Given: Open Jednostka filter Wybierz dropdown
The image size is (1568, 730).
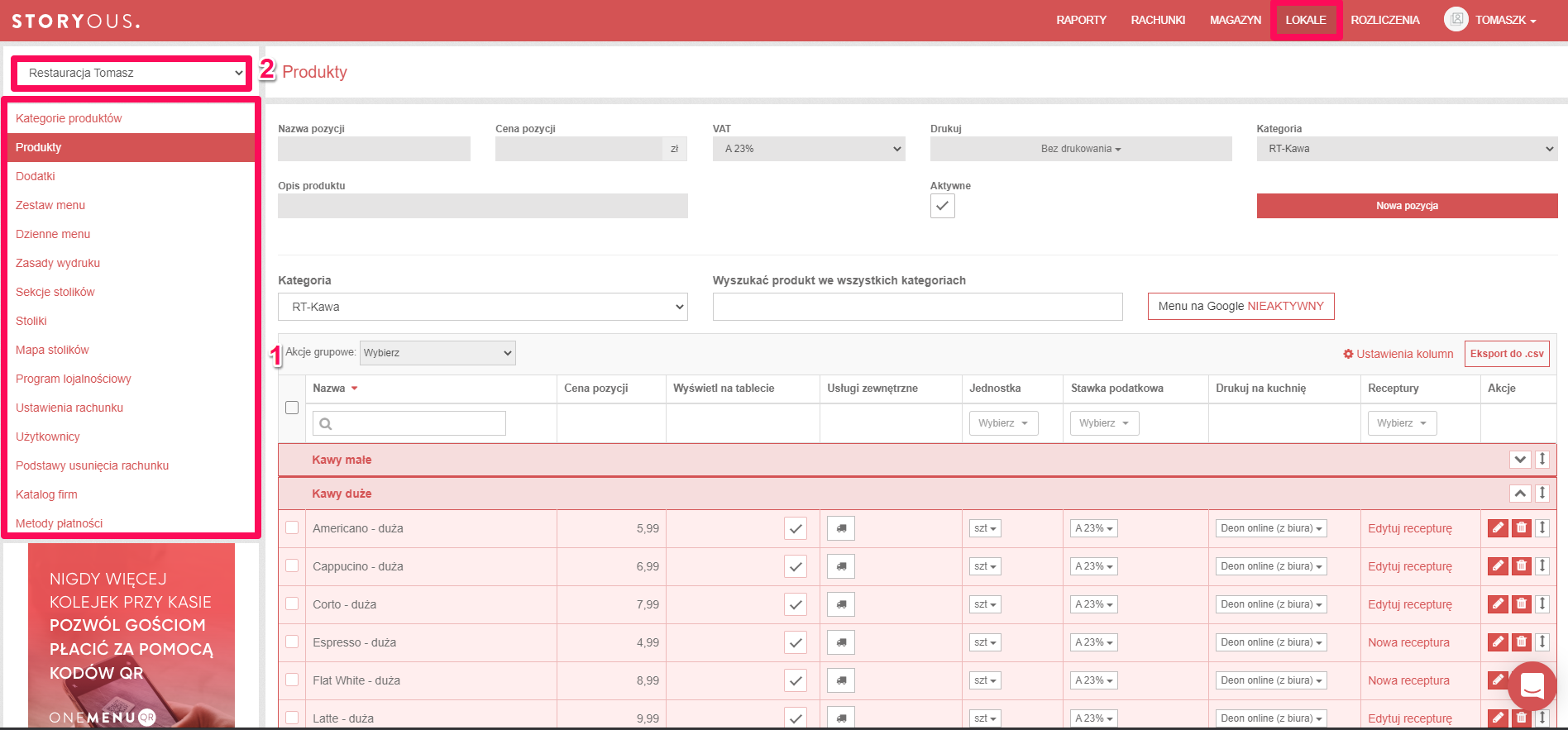Looking at the screenshot, I should [x=1003, y=423].
